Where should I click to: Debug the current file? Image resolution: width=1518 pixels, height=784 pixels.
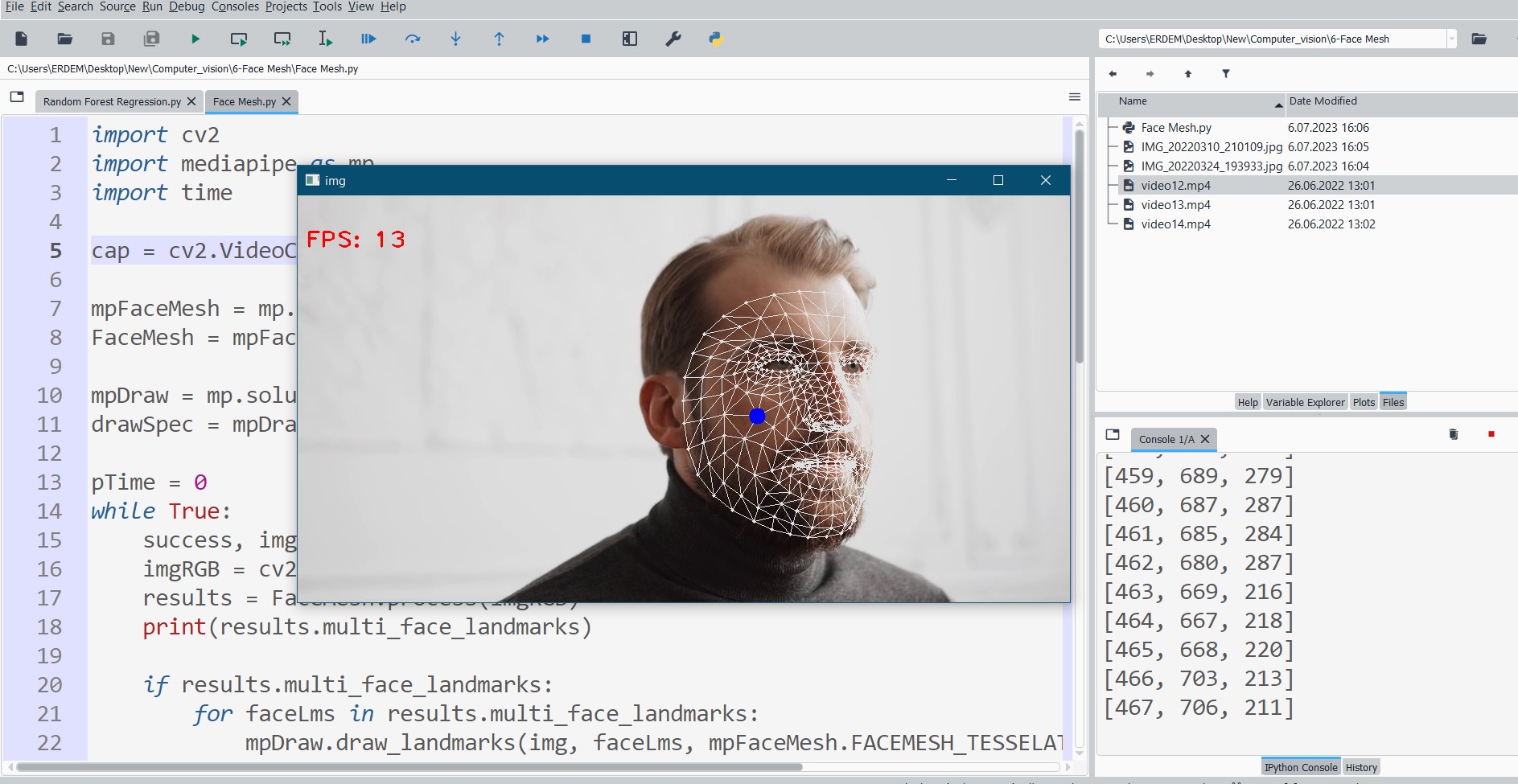[x=369, y=38]
